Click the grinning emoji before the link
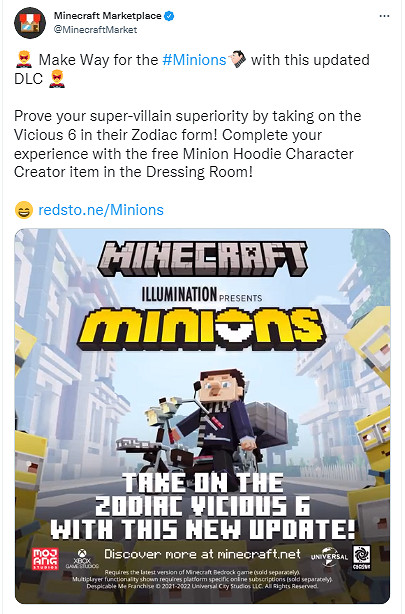The height and width of the screenshot is (614, 405). [24, 210]
